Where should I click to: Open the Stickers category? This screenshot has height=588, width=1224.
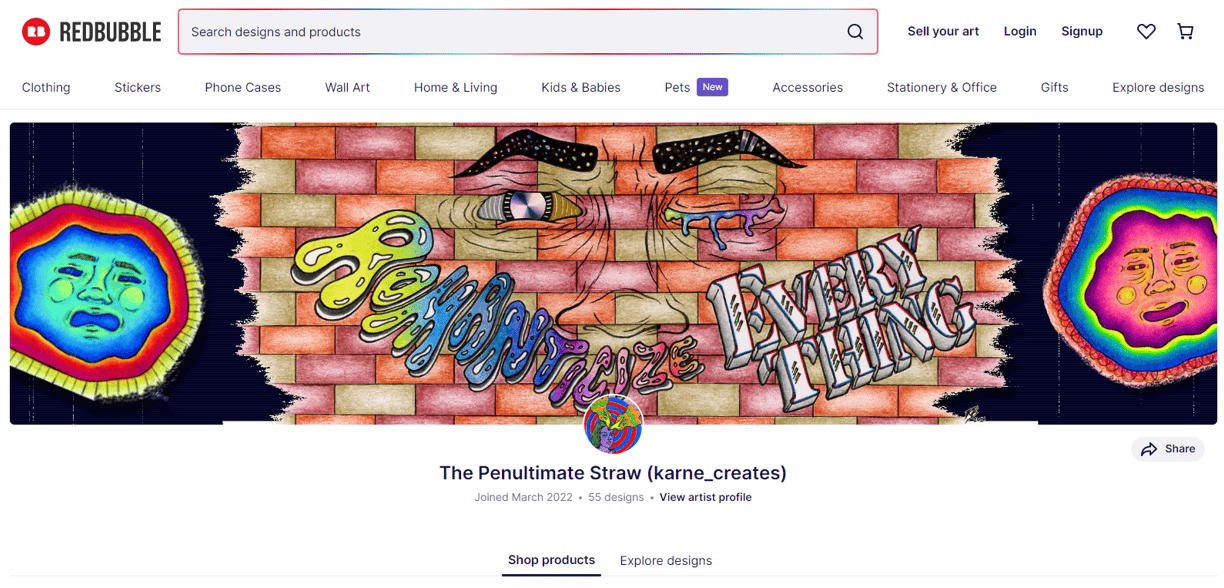point(138,88)
